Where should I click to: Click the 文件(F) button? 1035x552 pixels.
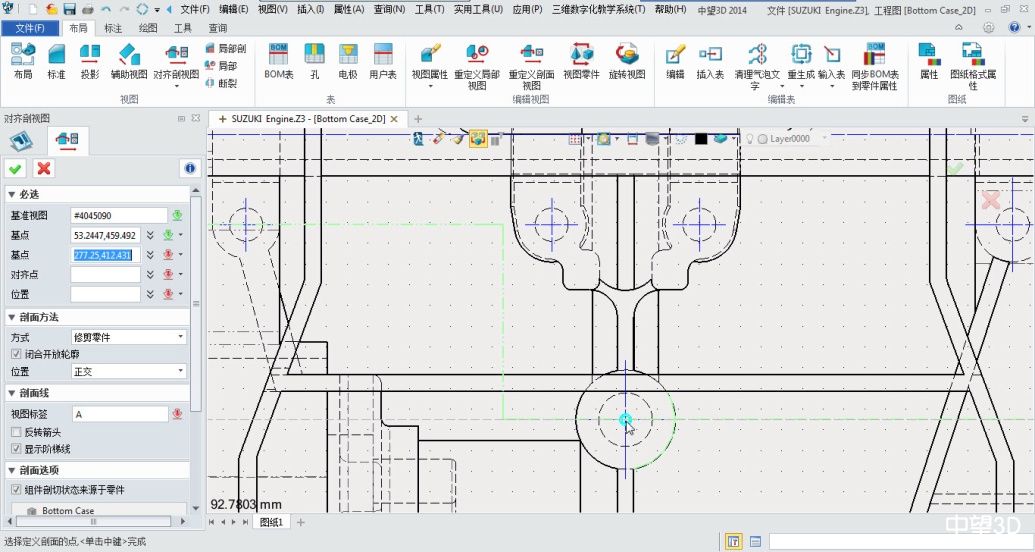point(31,28)
